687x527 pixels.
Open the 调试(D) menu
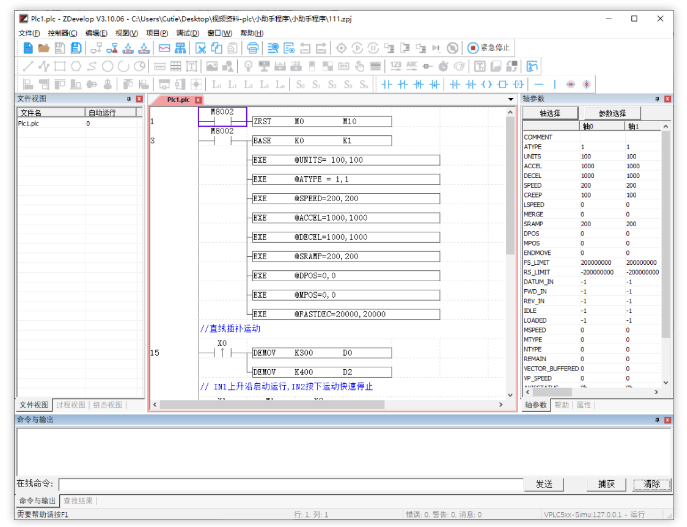click(187, 33)
